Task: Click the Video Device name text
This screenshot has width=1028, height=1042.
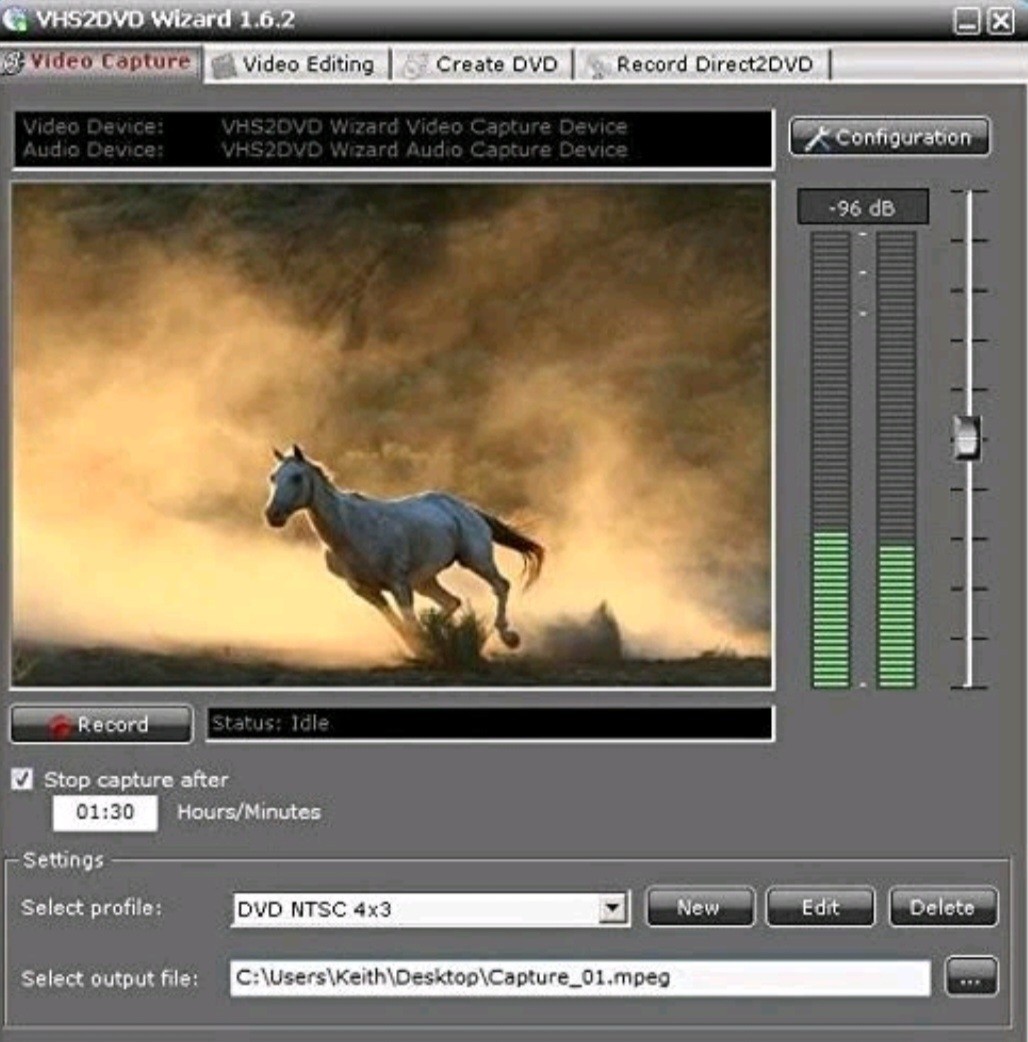Action: tap(424, 126)
